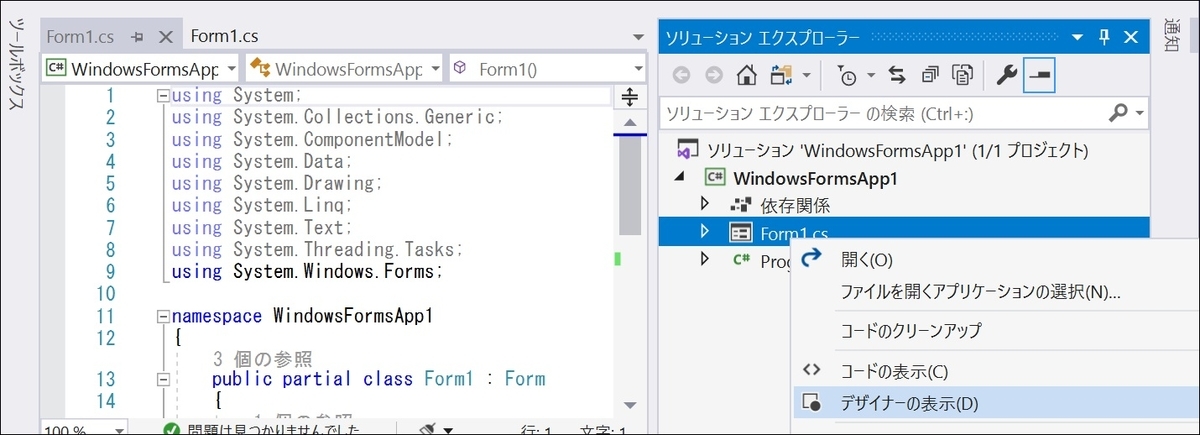Image resolution: width=1200 pixels, height=435 pixels.
Task: Open the pending changes filter clock icon
Action: point(848,75)
